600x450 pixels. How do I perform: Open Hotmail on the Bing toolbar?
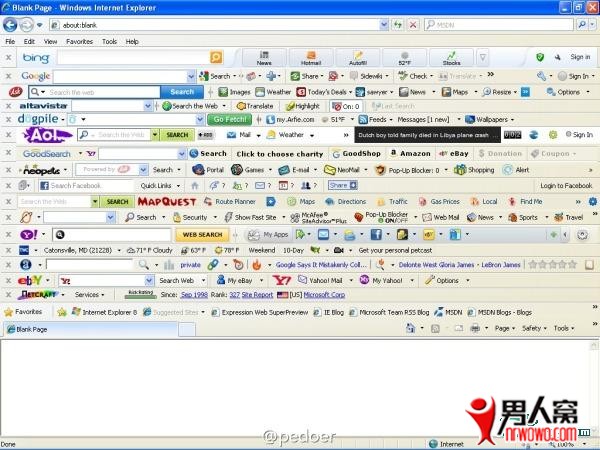pyautogui.click(x=311, y=58)
